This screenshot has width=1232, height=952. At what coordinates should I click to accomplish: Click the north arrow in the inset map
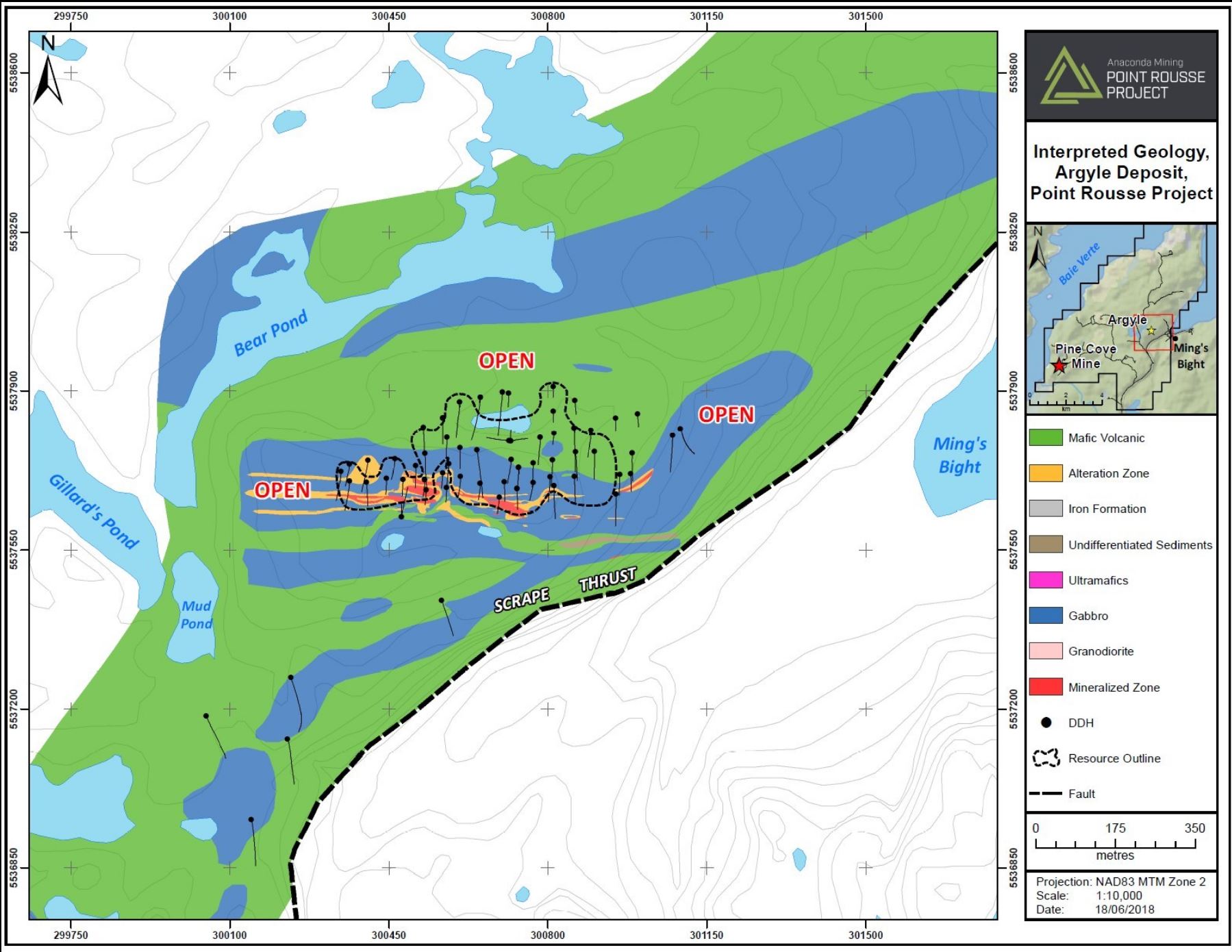tap(1038, 250)
